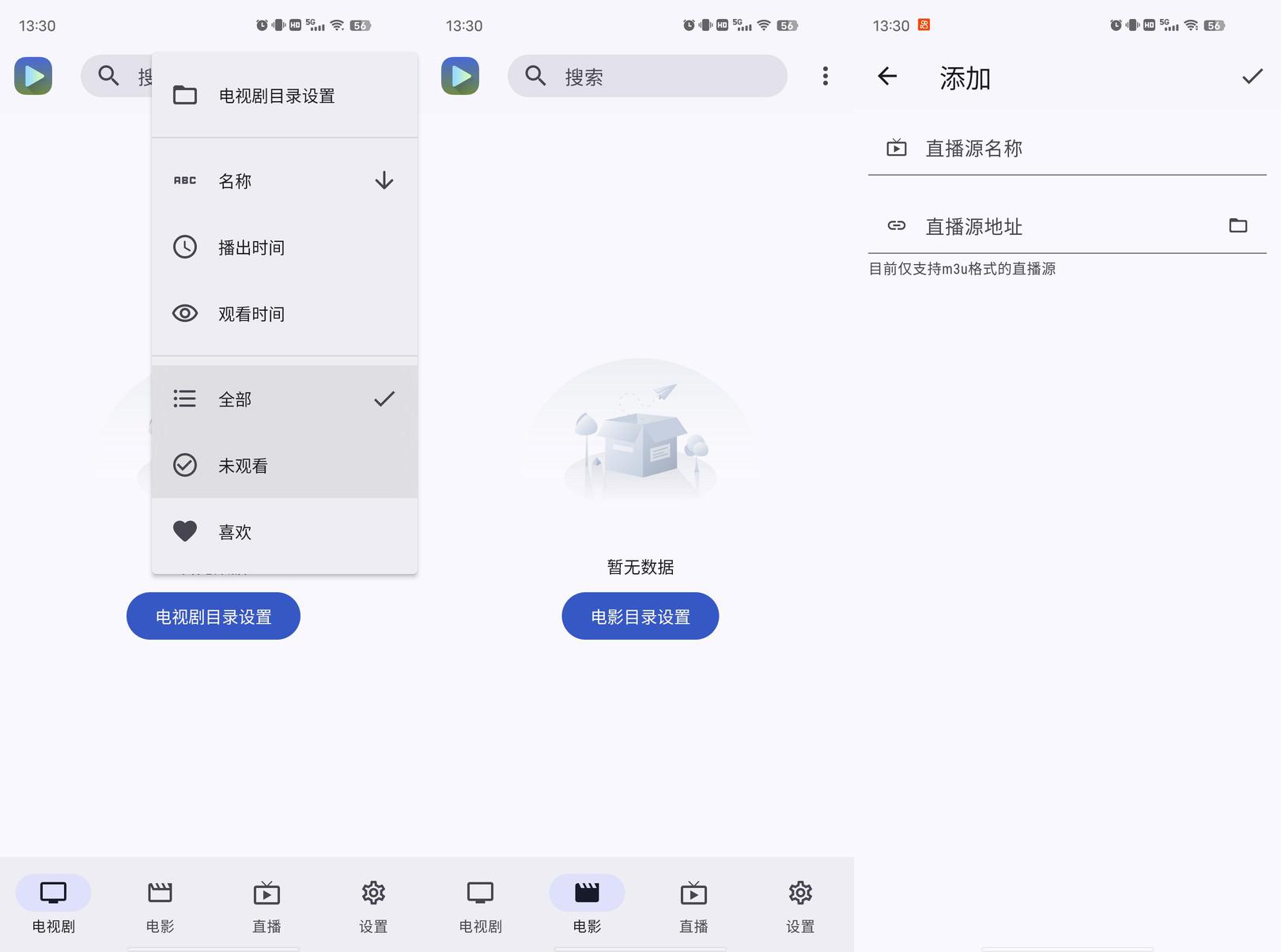Open the three-dot overflow menu
This screenshot has height=952, width=1281.
click(x=825, y=76)
